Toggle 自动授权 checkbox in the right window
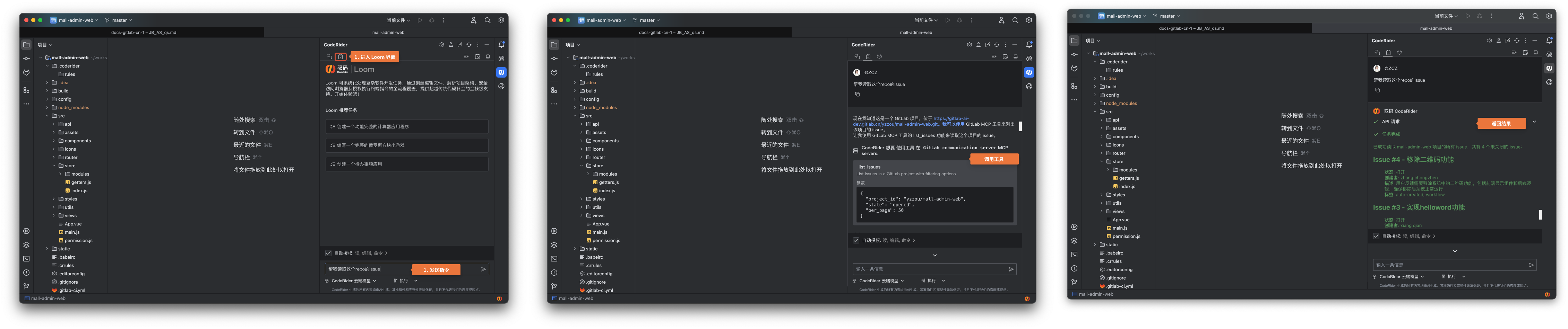Viewport: 1568px width, 329px height. [1376, 236]
